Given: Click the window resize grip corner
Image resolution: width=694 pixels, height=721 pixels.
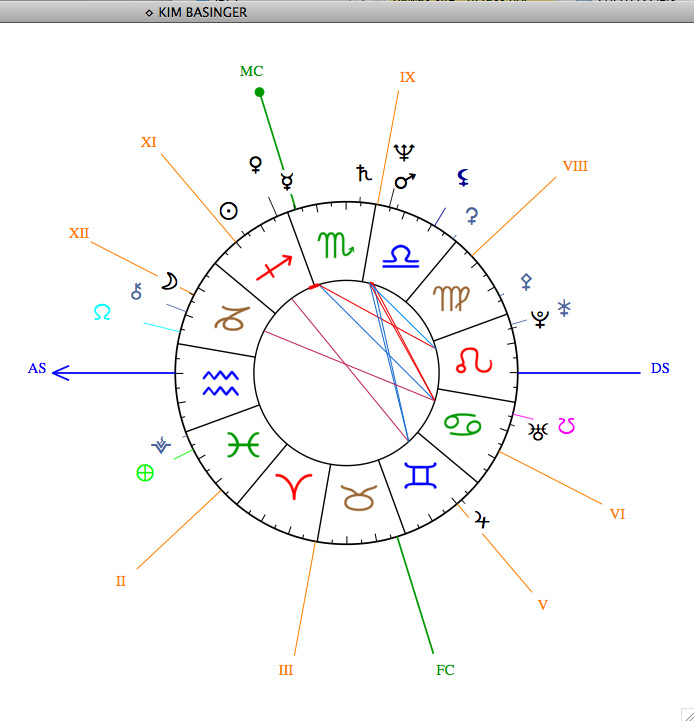Looking at the screenshot, I should click(x=687, y=714).
